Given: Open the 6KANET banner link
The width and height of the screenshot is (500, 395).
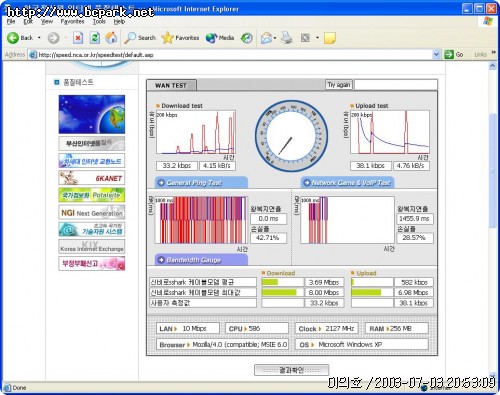Looking at the screenshot, I should tap(92, 178).
